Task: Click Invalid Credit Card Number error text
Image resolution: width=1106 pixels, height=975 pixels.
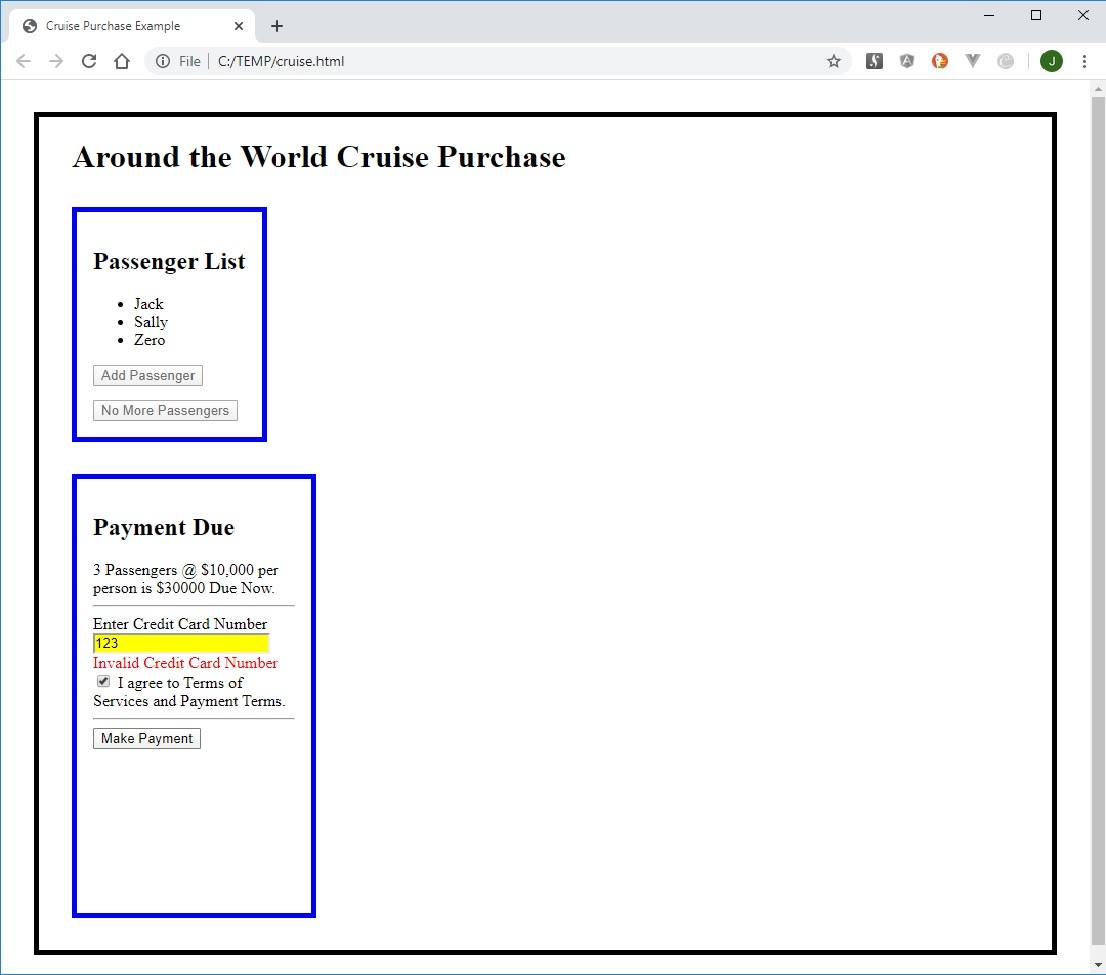Action: coord(186,663)
